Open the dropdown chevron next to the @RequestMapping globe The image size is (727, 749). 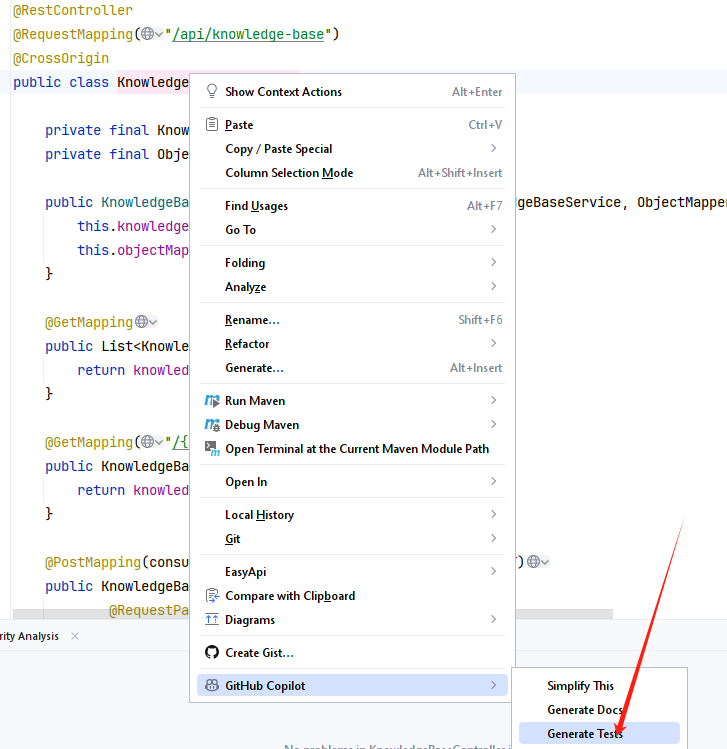[x=159, y=34]
